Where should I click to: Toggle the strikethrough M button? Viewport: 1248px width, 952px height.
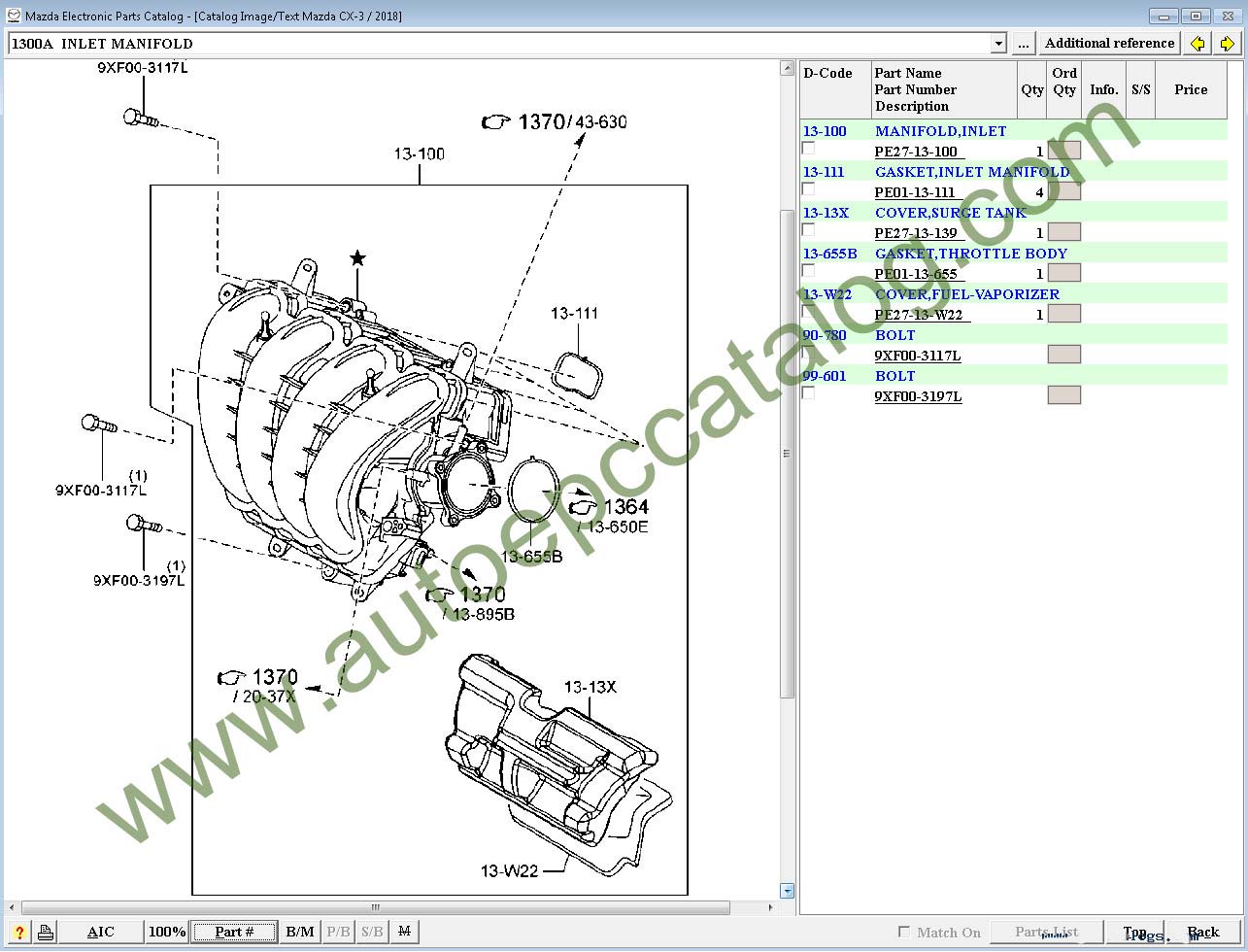pyautogui.click(x=404, y=932)
